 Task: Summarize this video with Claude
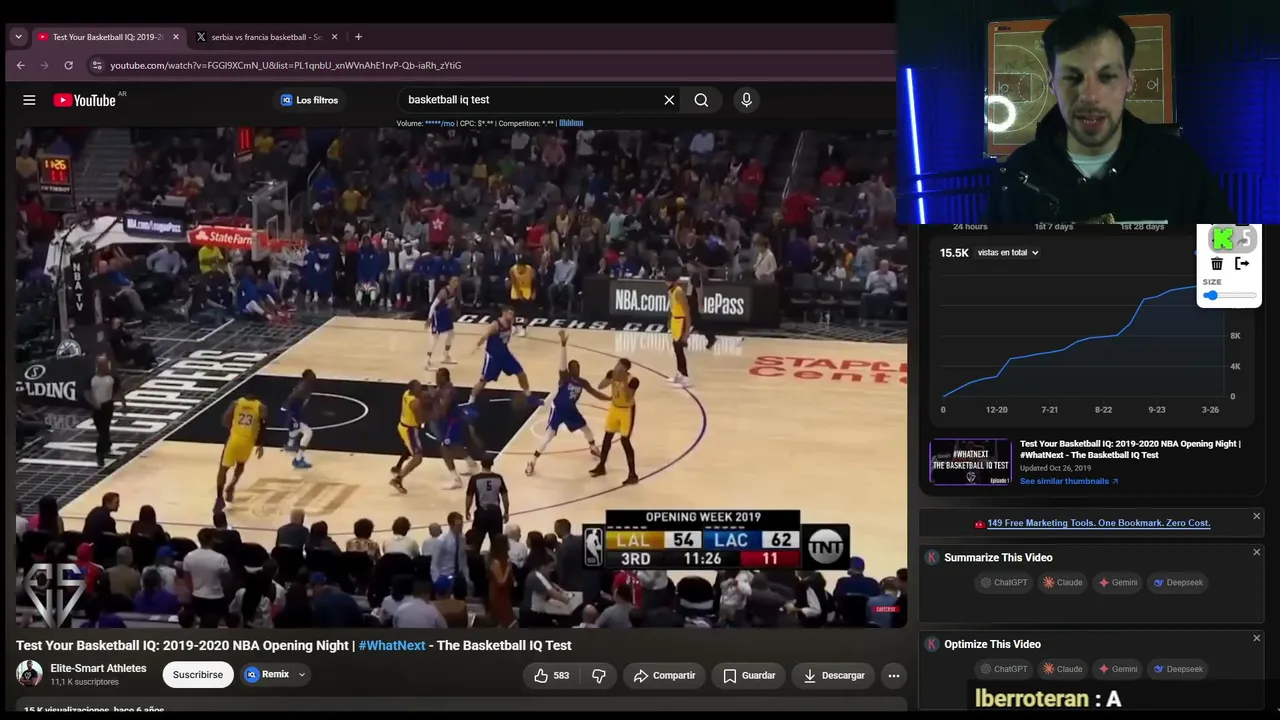(1063, 583)
